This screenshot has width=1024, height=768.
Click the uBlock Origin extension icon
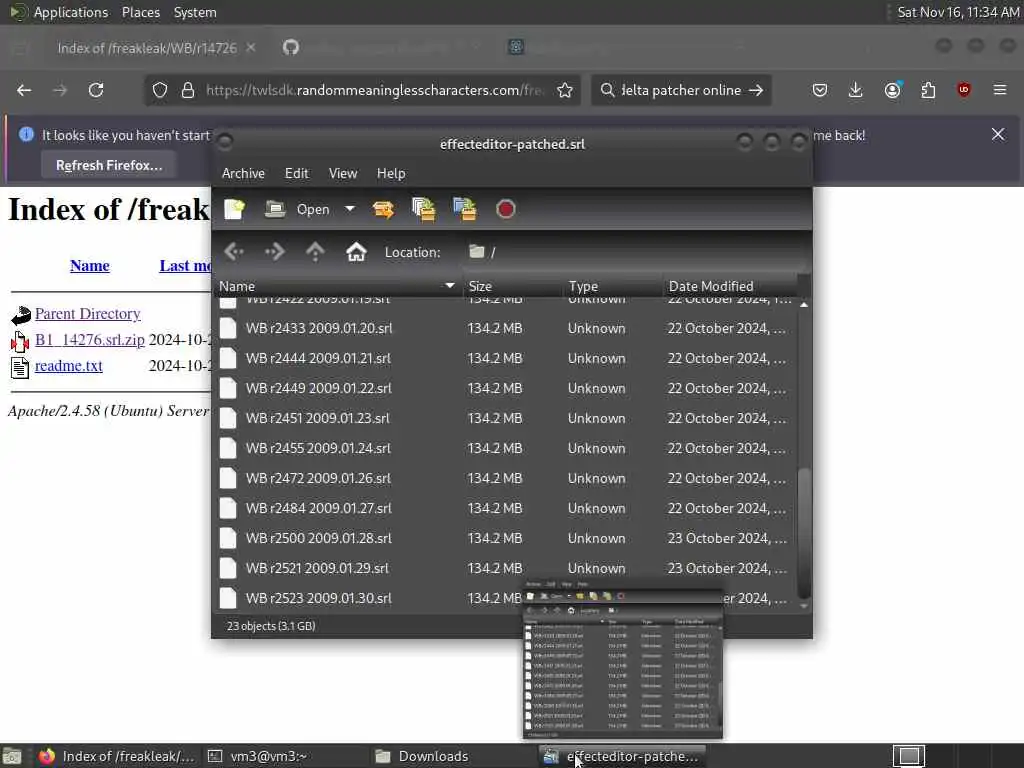964,90
